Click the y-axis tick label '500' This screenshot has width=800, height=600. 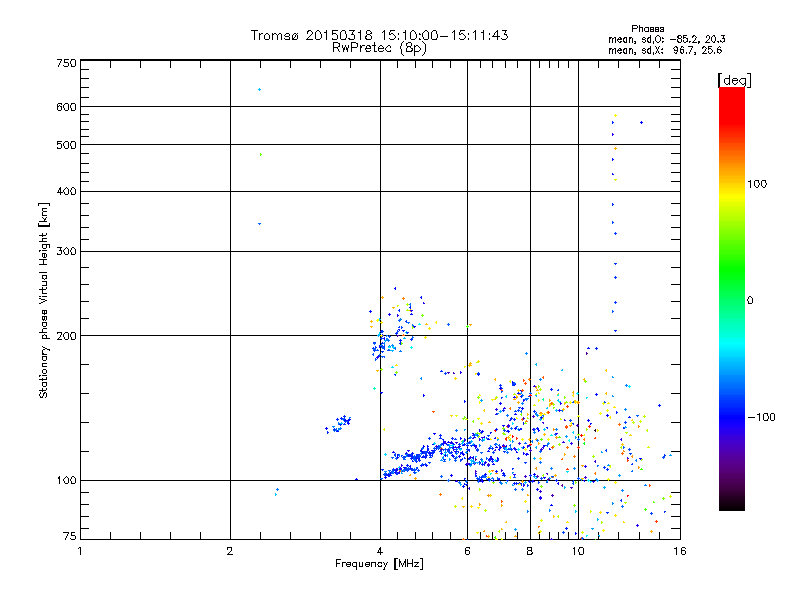click(x=66, y=145)
